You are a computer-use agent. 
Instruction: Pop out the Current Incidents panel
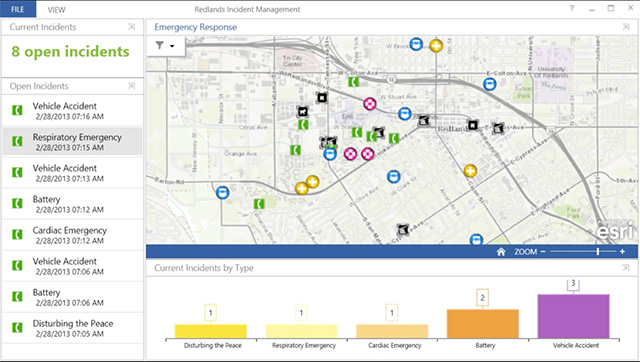click(x=131, y=27)
